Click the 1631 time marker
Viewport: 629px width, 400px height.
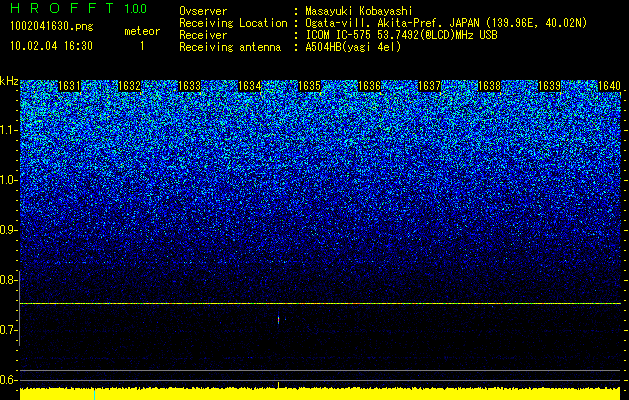click(x=69, y=86)
